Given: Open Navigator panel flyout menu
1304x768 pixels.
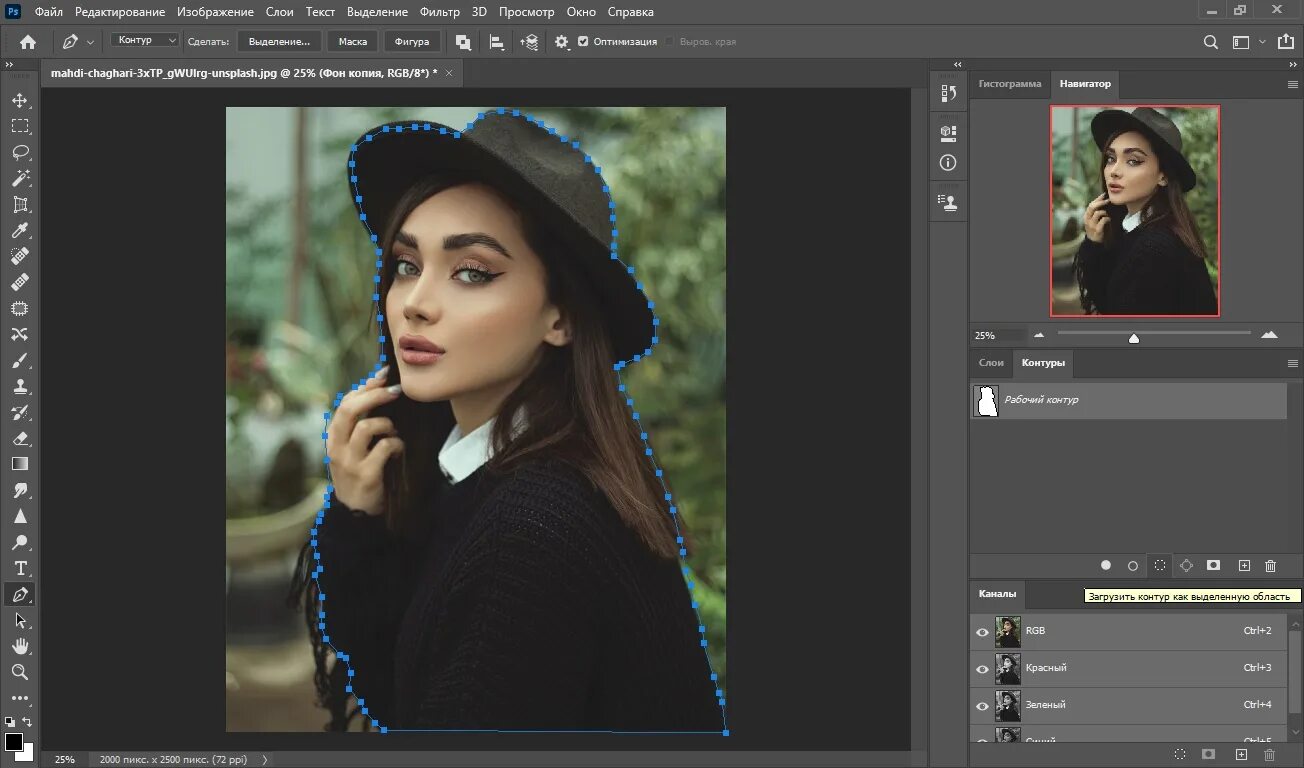Looking at the screenshot, I should pos(1292,85).
